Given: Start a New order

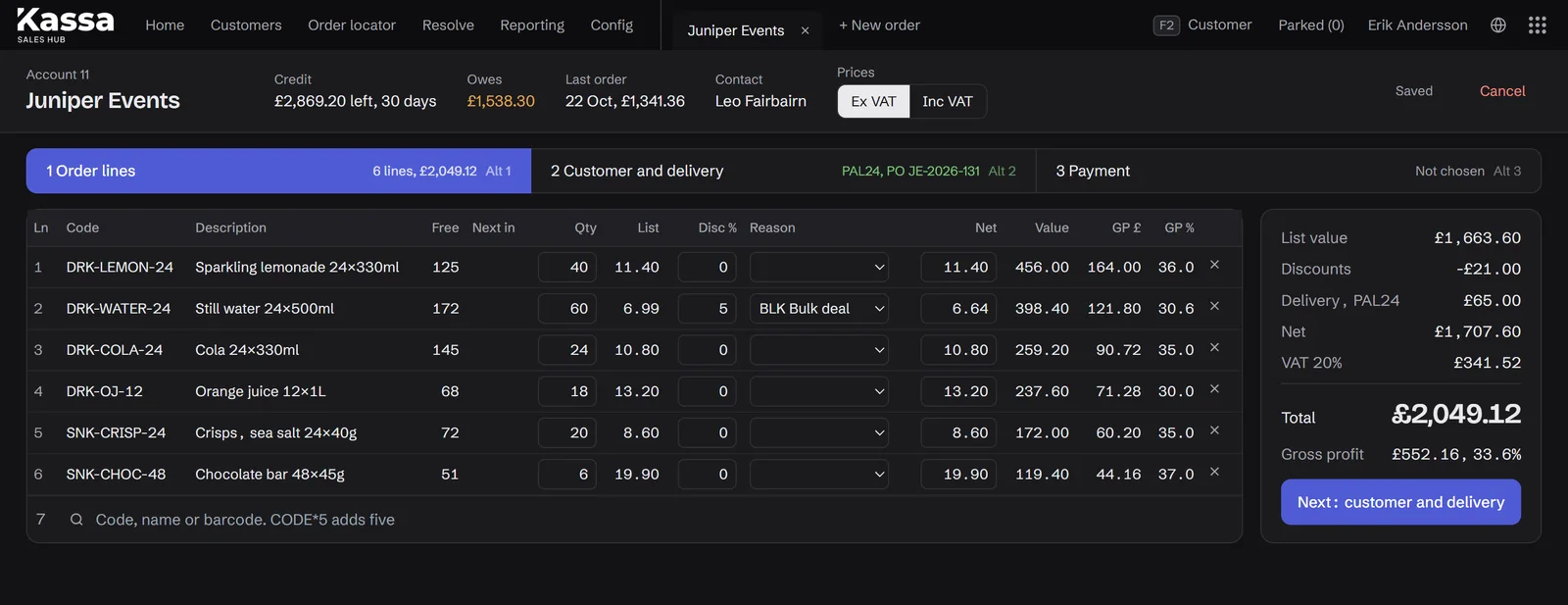Looking at the screenshot, I should [879, 25].
